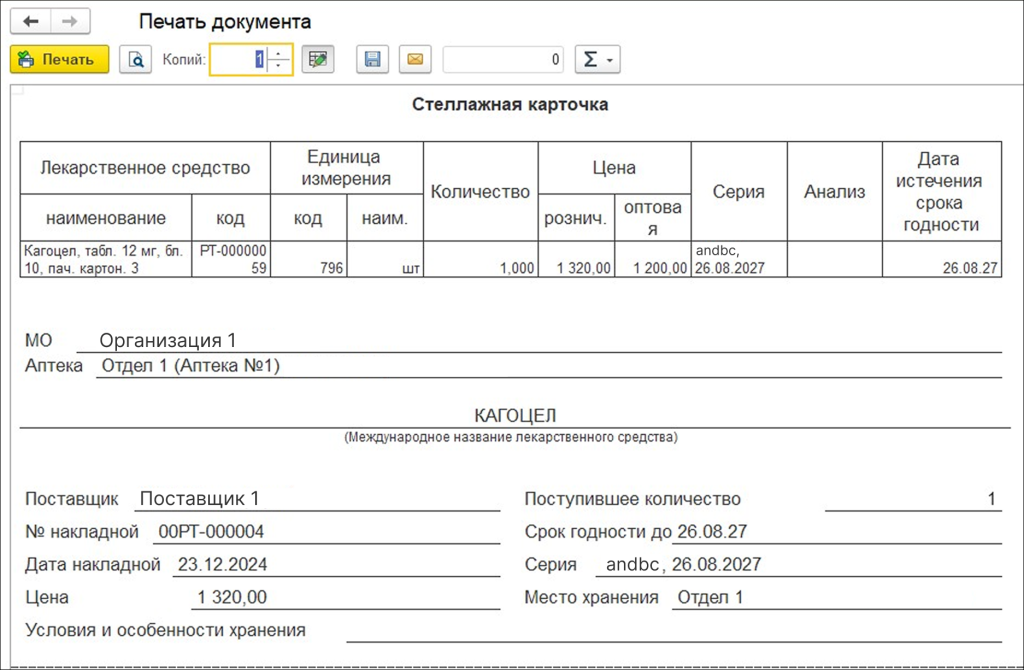
Task: Click the Поставщик 1 supplier value
Action: coord(199,499)
